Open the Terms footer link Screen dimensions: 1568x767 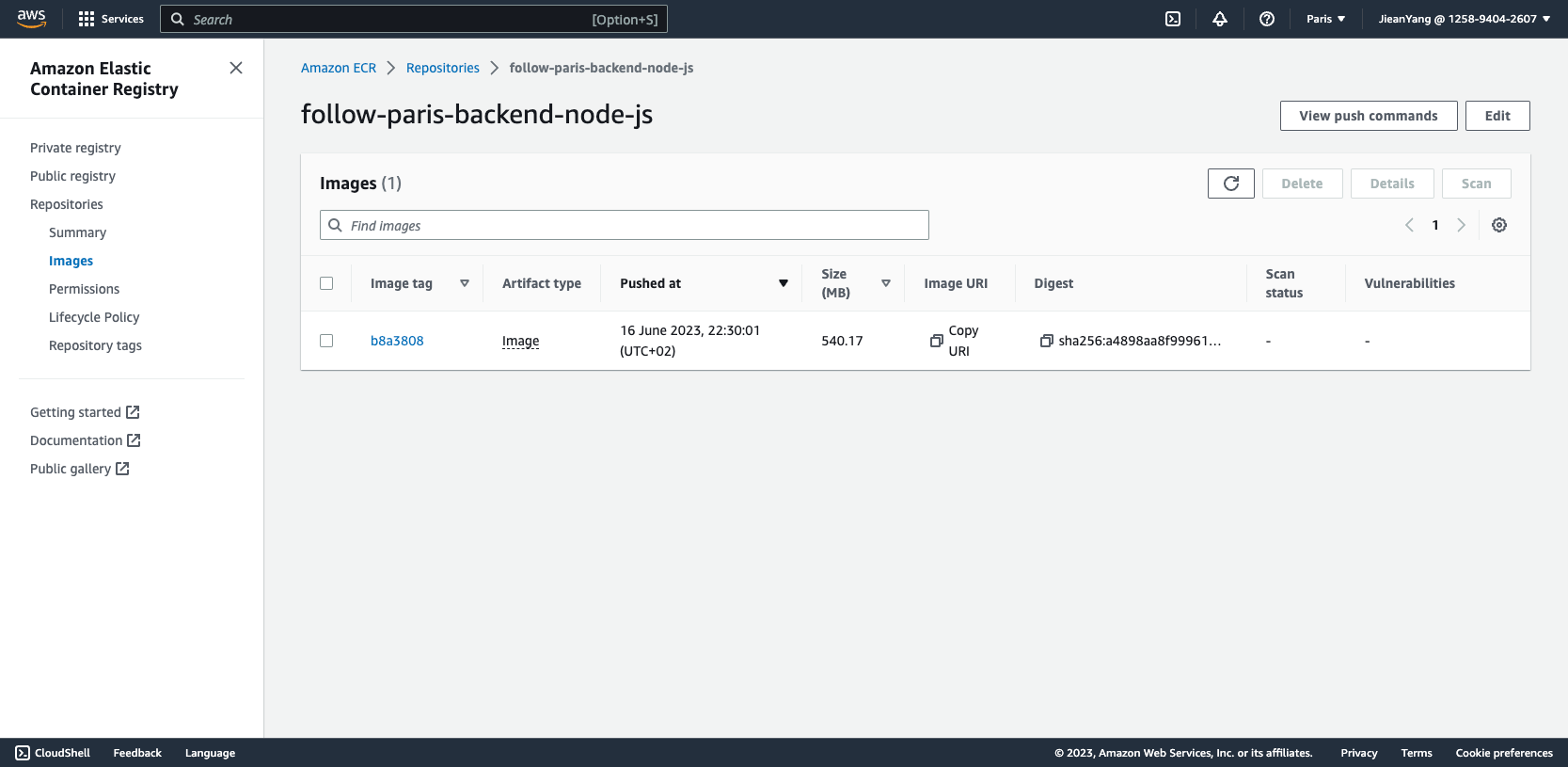[x=1417, y=753]
